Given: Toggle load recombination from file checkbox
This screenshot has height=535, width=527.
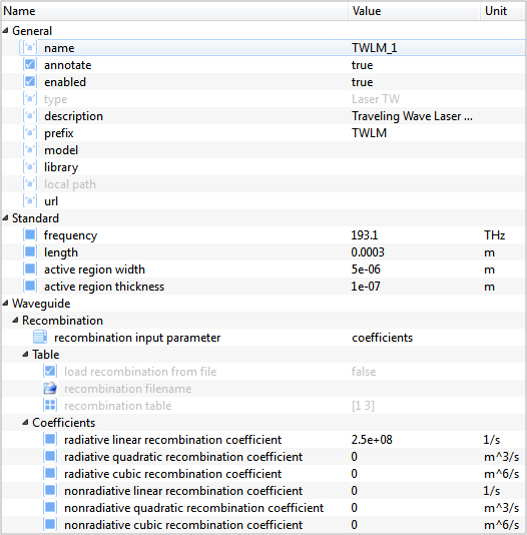Looking at the screenshot, I should point(50,371).
